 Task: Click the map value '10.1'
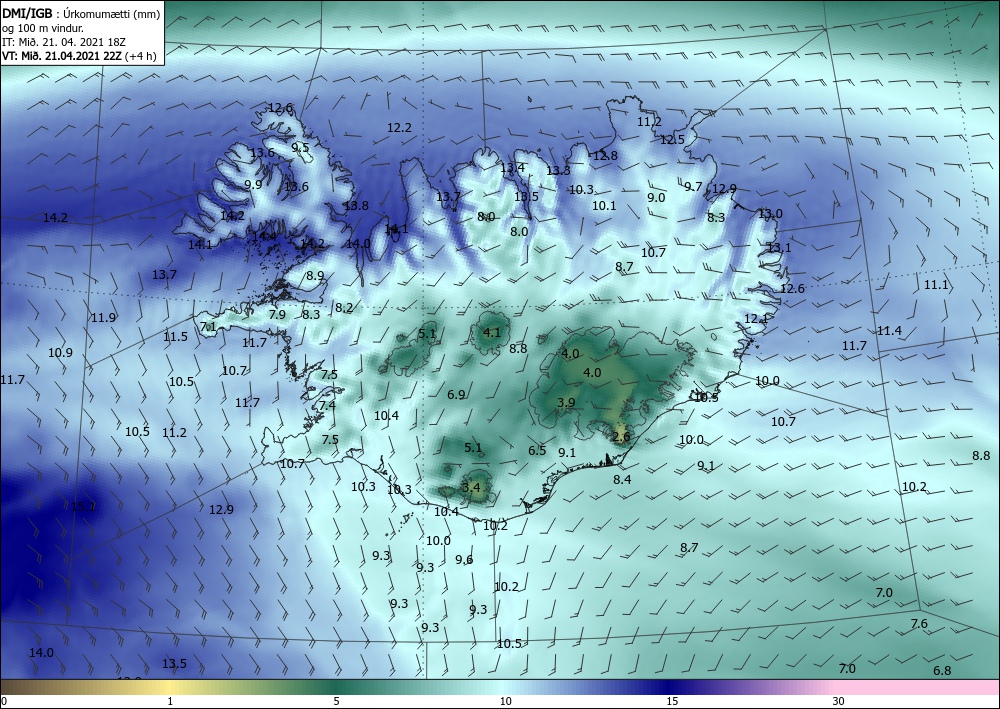tap(604, 206)
